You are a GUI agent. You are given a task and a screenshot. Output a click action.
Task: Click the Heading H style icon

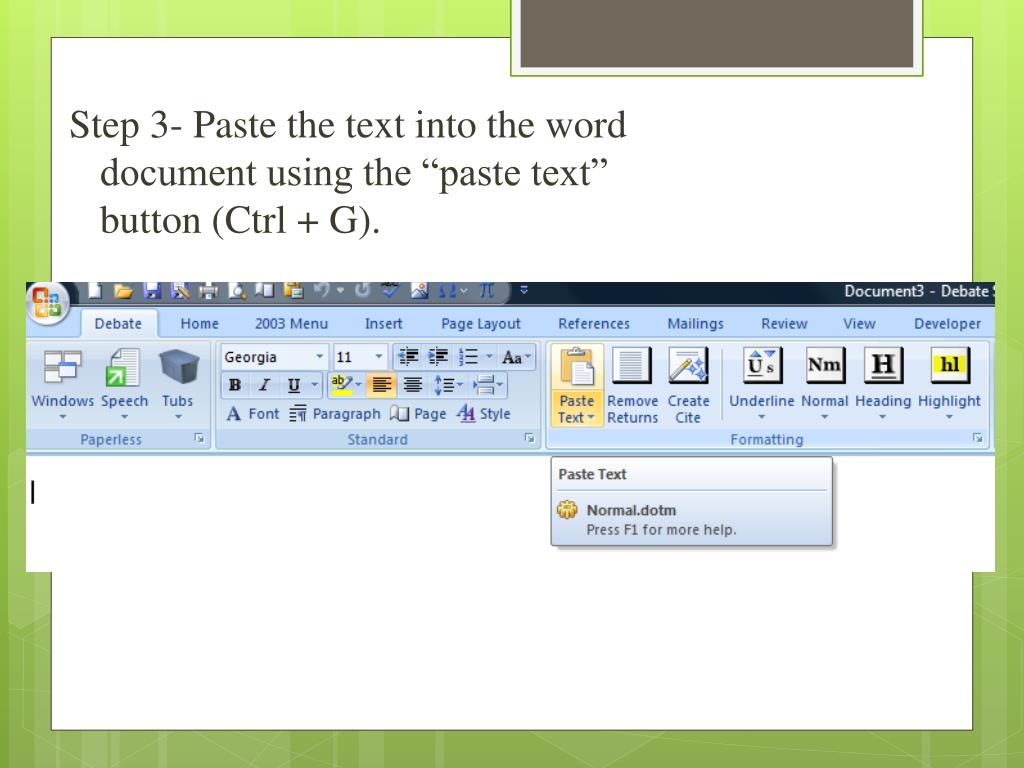coord(883,366)
